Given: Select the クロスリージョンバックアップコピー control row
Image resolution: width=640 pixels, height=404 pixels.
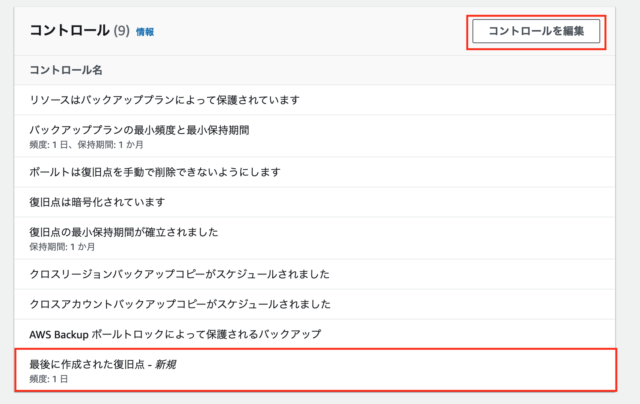Looking at the screenshot, I should 315,274.
